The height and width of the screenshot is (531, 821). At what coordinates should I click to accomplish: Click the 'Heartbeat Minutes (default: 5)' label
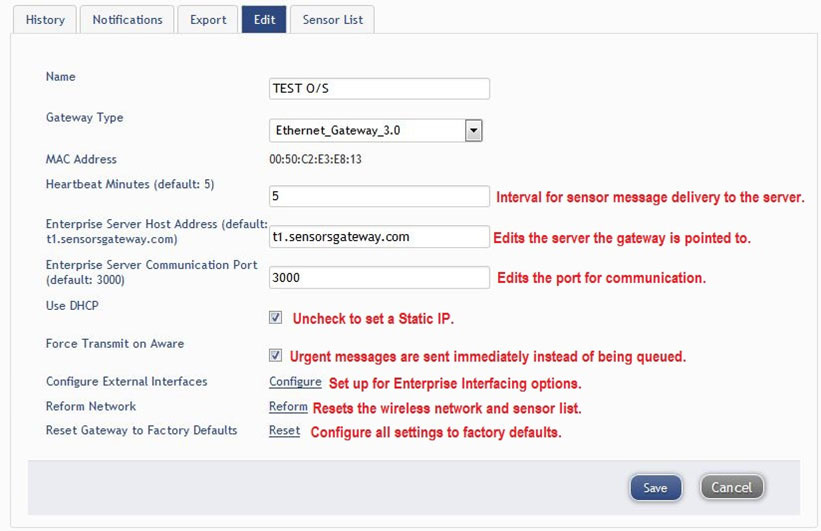[x=130, y=184]
